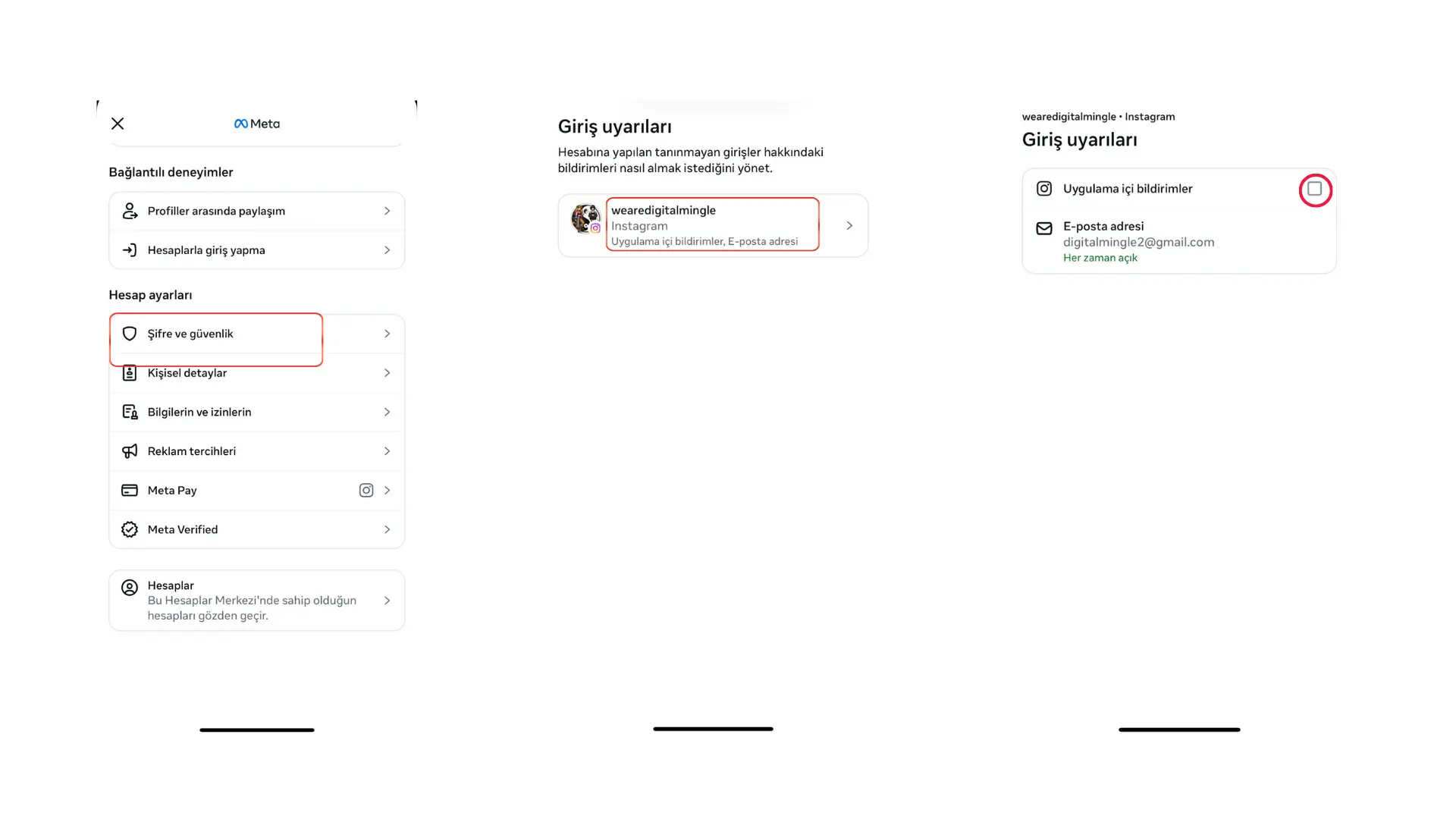Open wearedigitalmingle account row chevron
Viewport: 1456px width, 819px height.
click(849, 226)
